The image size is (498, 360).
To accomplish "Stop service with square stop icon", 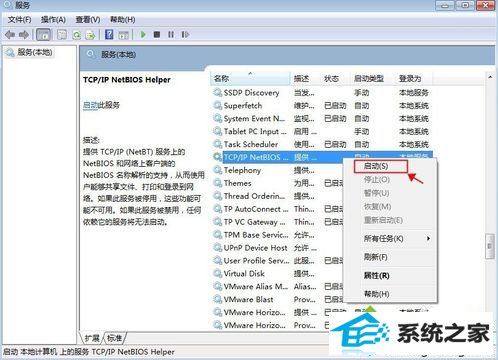I will [157, 34].
